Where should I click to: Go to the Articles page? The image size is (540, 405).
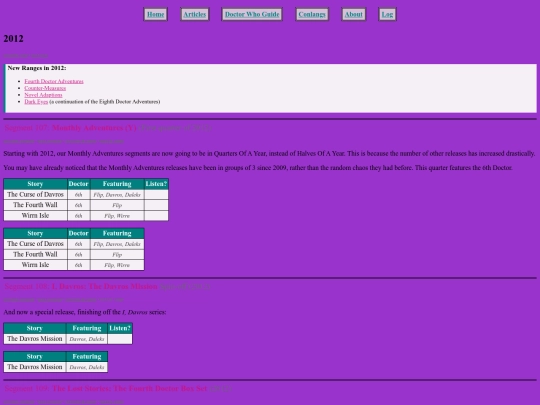tap(195, 14)
